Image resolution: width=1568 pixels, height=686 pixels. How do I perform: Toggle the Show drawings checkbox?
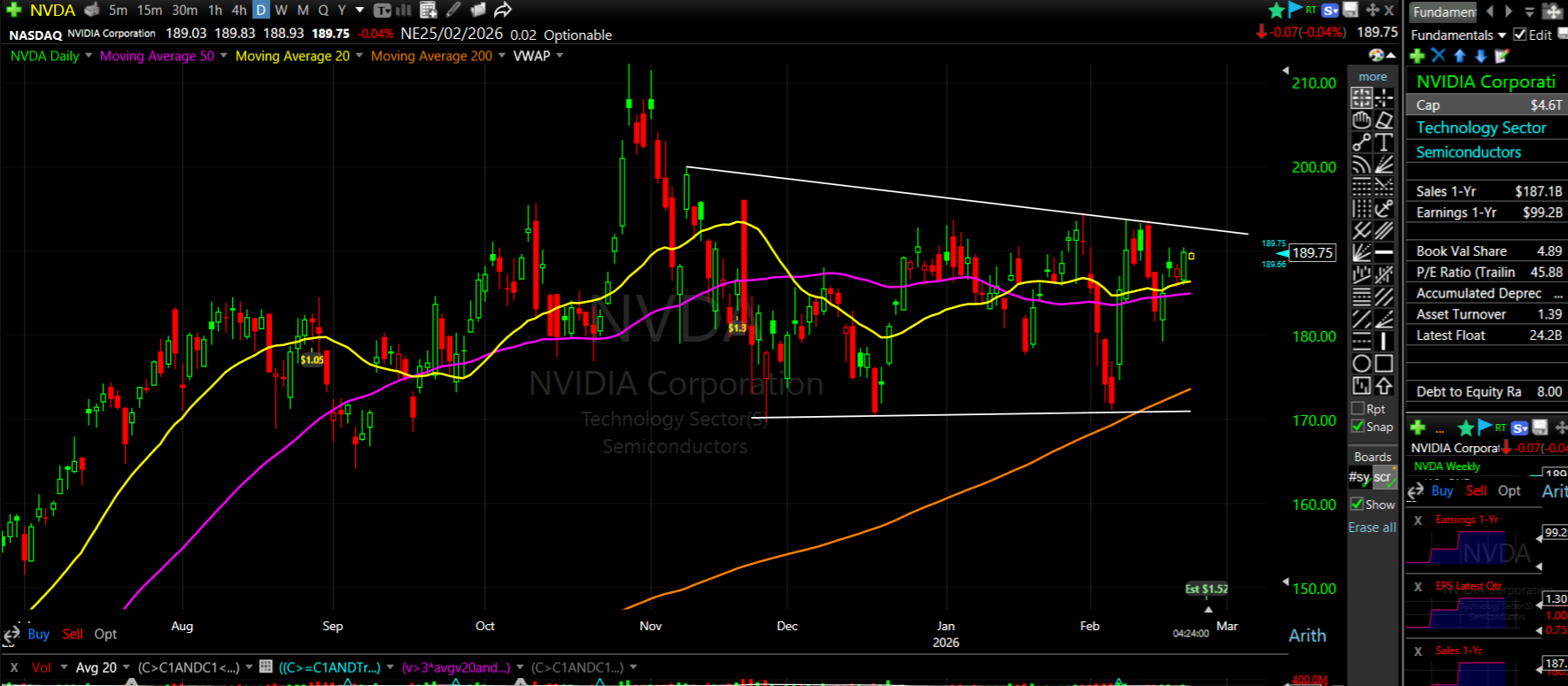point(1356,505)
